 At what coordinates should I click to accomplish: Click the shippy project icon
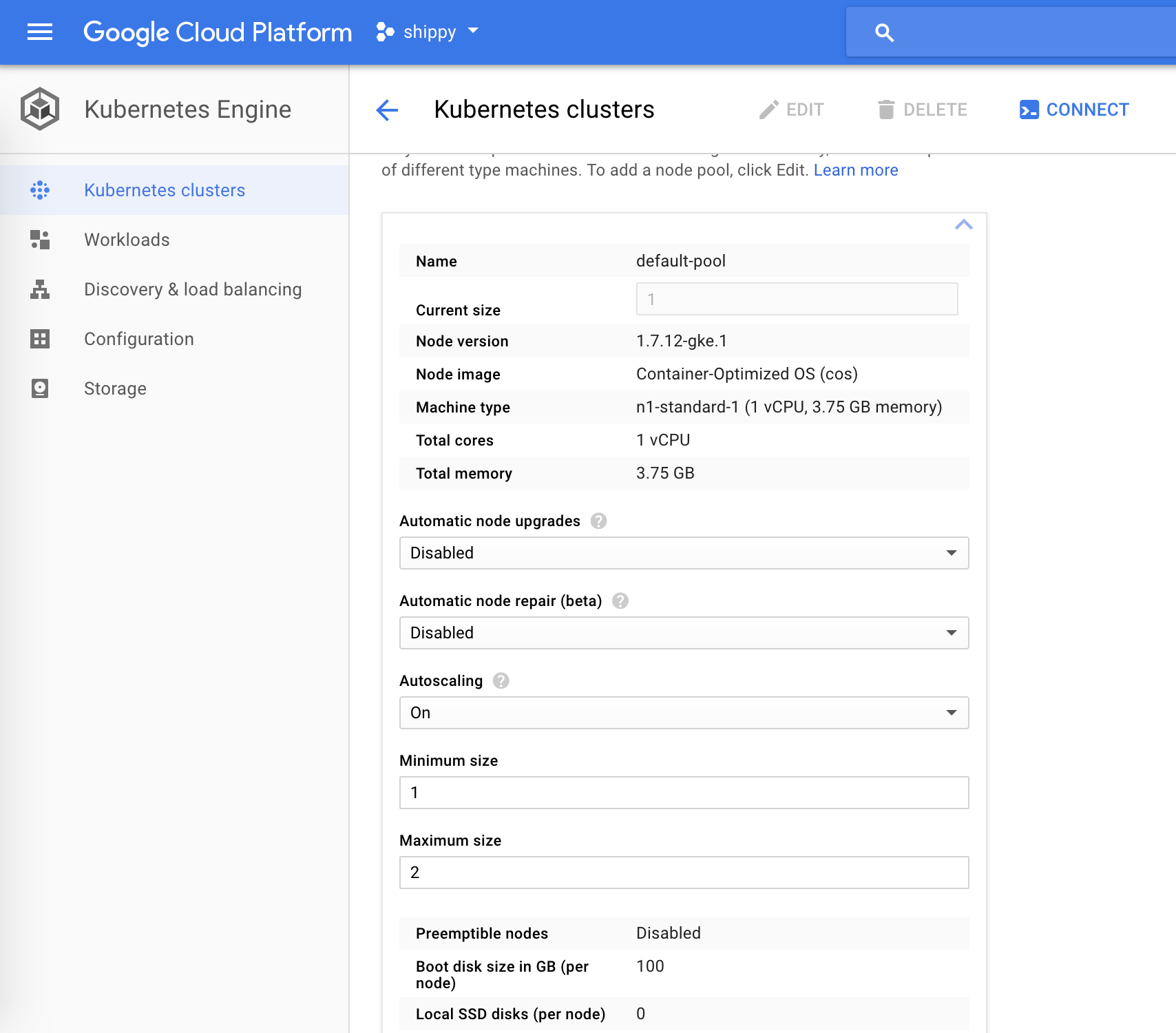(385, 32)
